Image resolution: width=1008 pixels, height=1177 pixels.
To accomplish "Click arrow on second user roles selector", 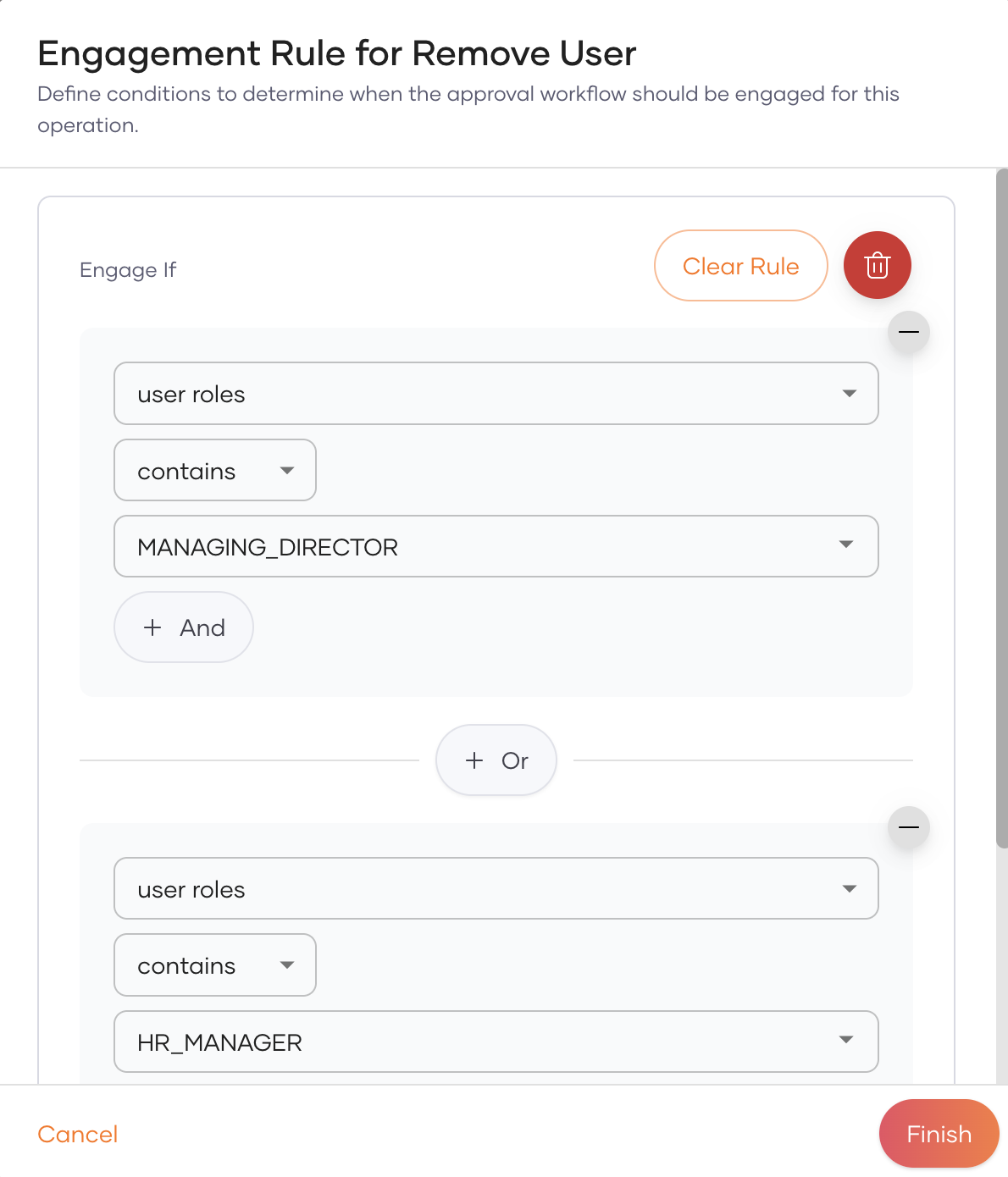I will coord(849,889).
